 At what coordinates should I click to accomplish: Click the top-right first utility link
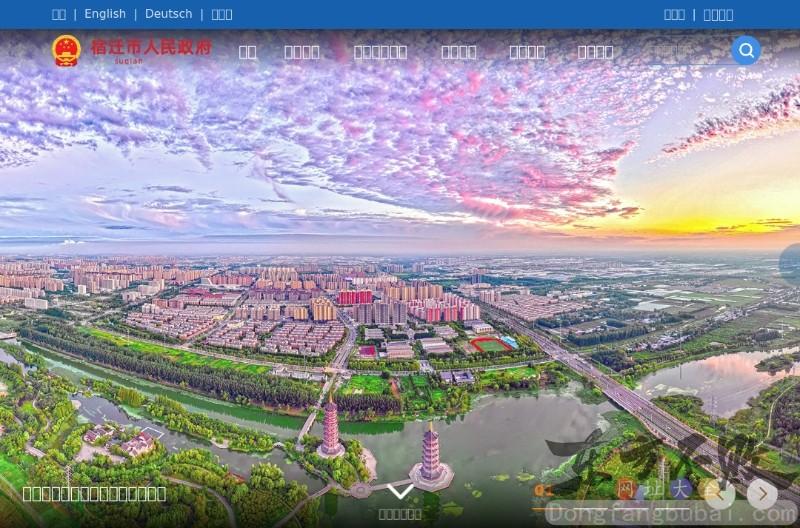(675, 14)
